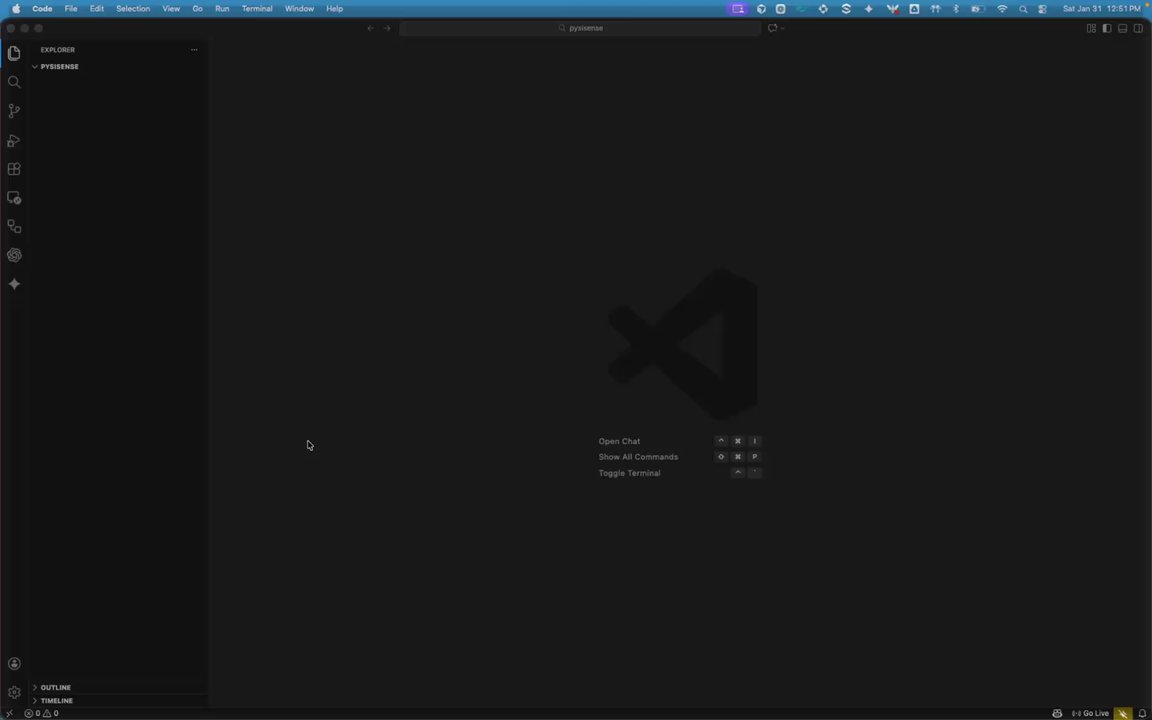Image resolution: width=1152 pixels, height=720 pixels.
Task: Open the purple screen-recording menu bar icon
Action: 738,9
